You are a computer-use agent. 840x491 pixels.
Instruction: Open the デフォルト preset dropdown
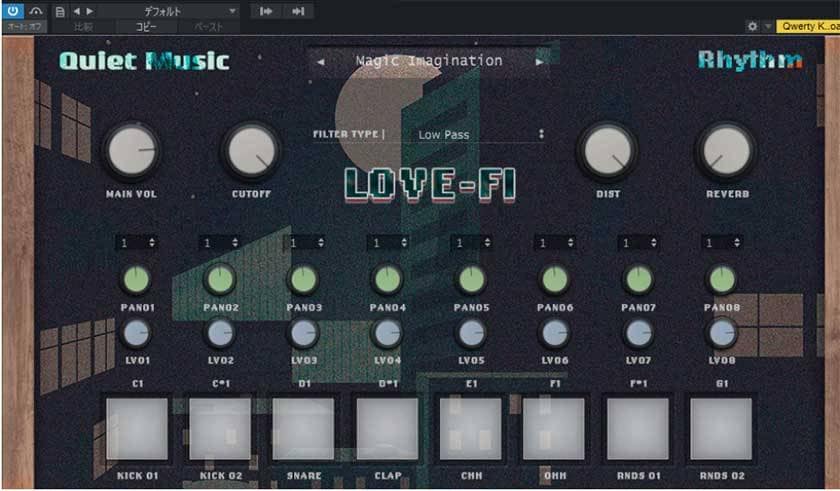point(170,10)
